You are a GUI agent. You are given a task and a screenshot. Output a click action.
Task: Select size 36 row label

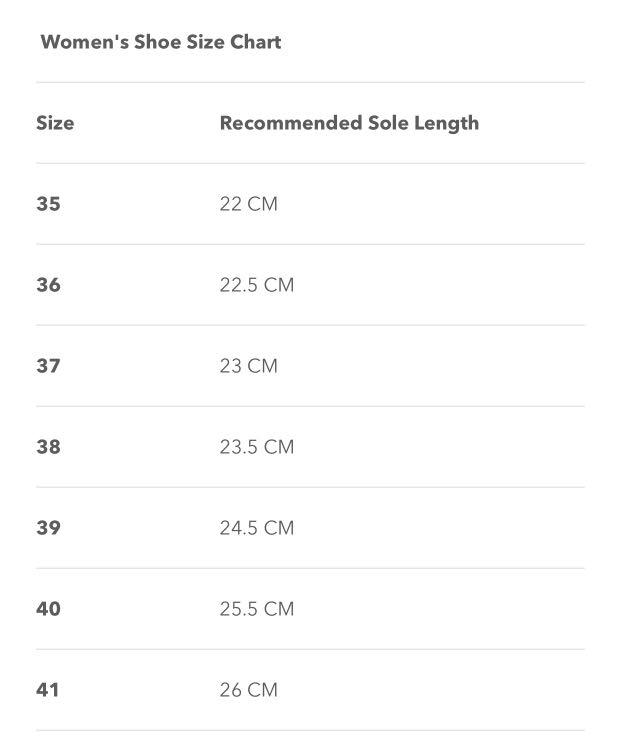pyautogui.click(x=48, y=285)
